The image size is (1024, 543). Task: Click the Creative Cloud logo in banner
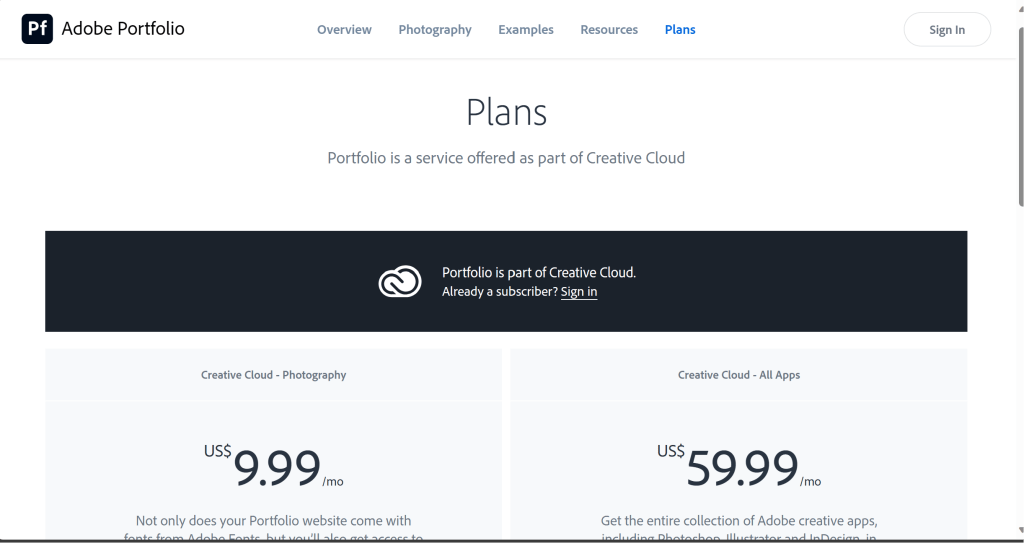(400, 282)
